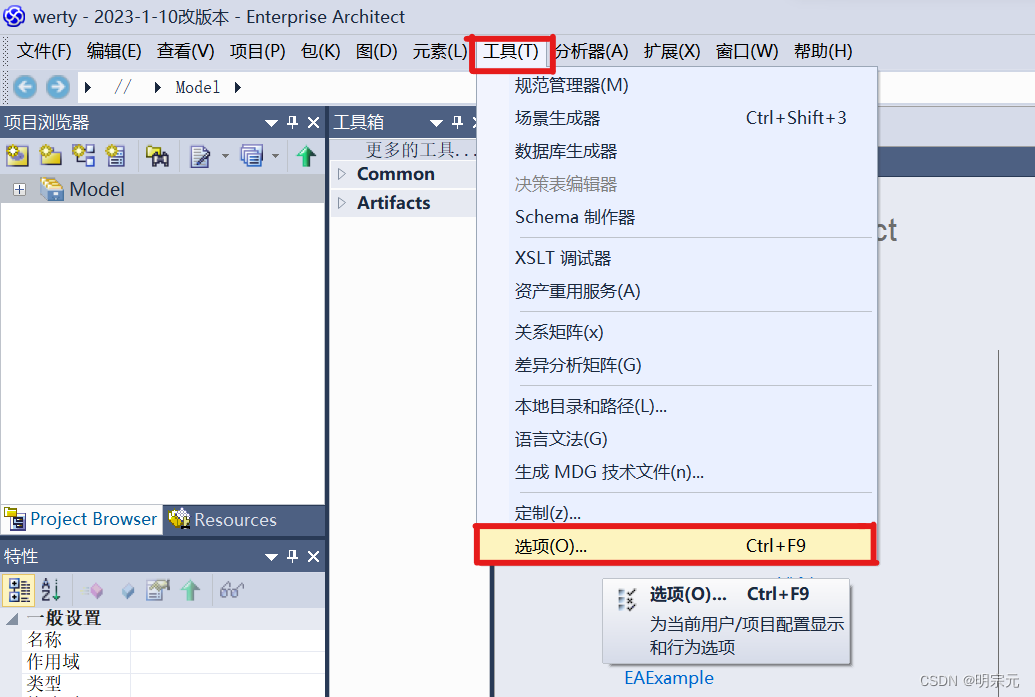Select 规范管理器(M) from the menu

[x=677, y=85]
